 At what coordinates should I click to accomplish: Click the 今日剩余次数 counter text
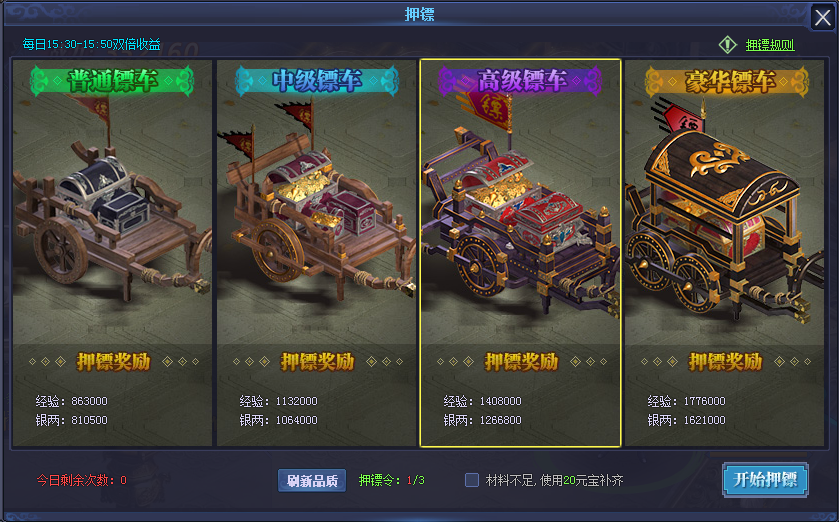tap(81, 480)
